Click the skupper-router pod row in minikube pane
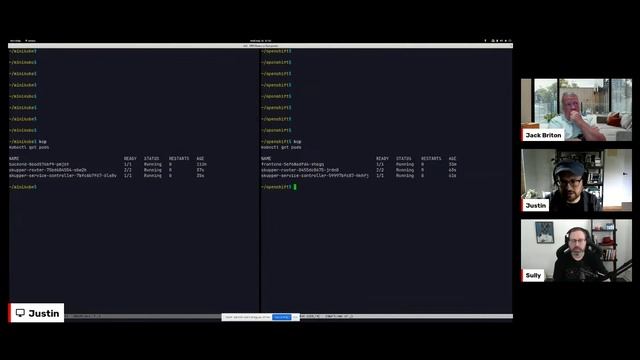The height and width of the screenshot is (360, 640). click(107, 170)
